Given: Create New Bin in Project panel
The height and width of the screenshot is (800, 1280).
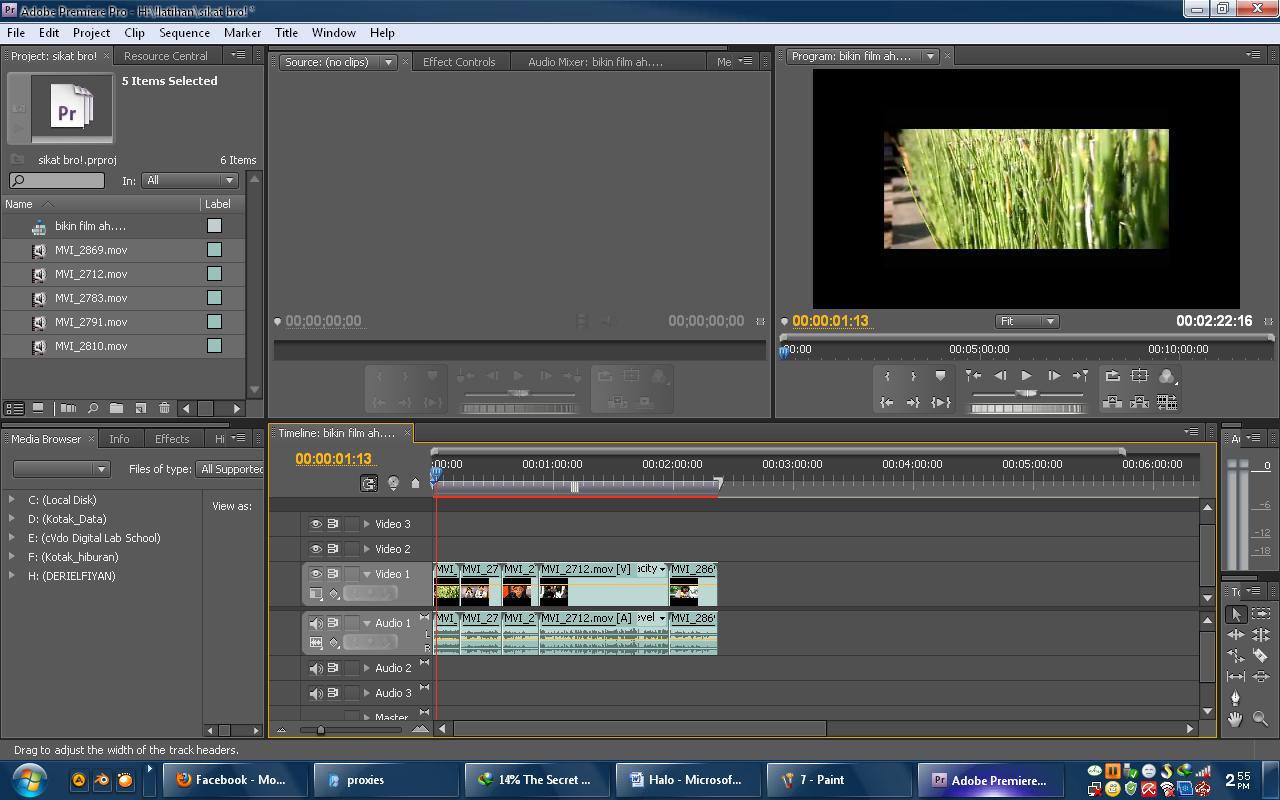Looking at the screenshot, I should coord(117,408).
